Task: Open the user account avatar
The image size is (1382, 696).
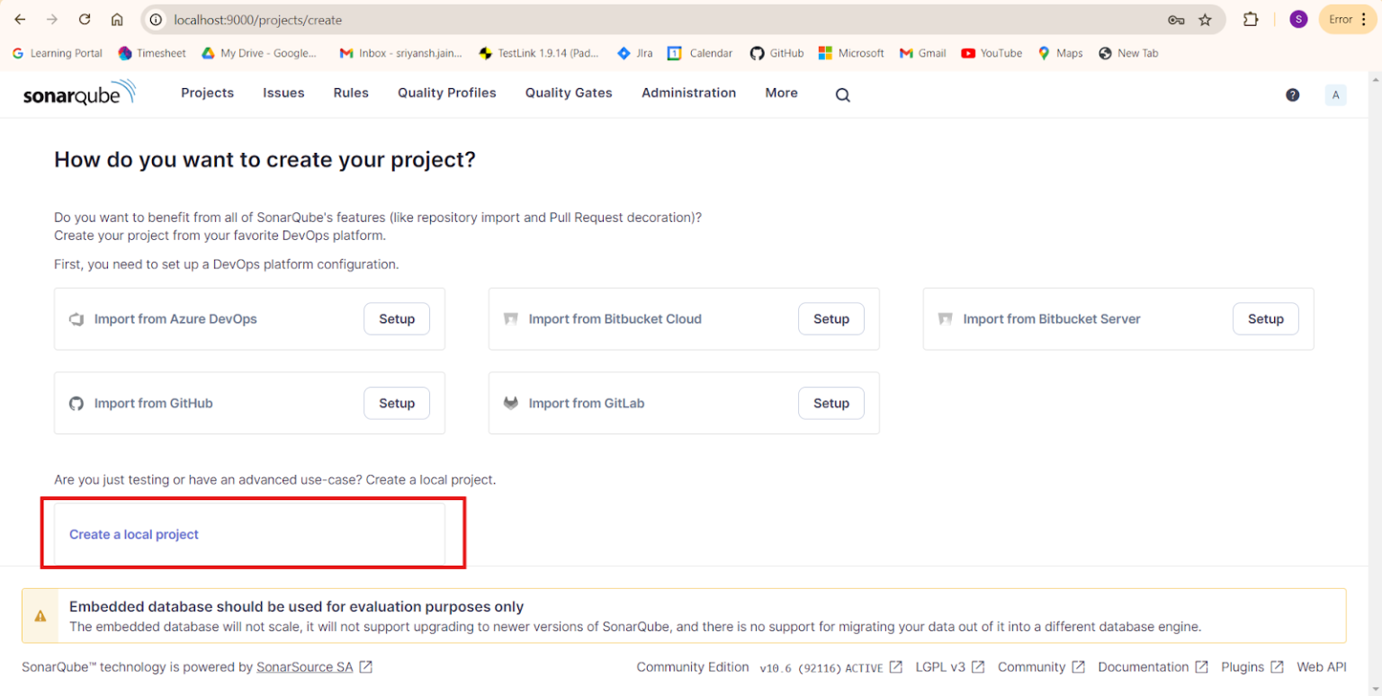Action: click(x=1335, y=95)
